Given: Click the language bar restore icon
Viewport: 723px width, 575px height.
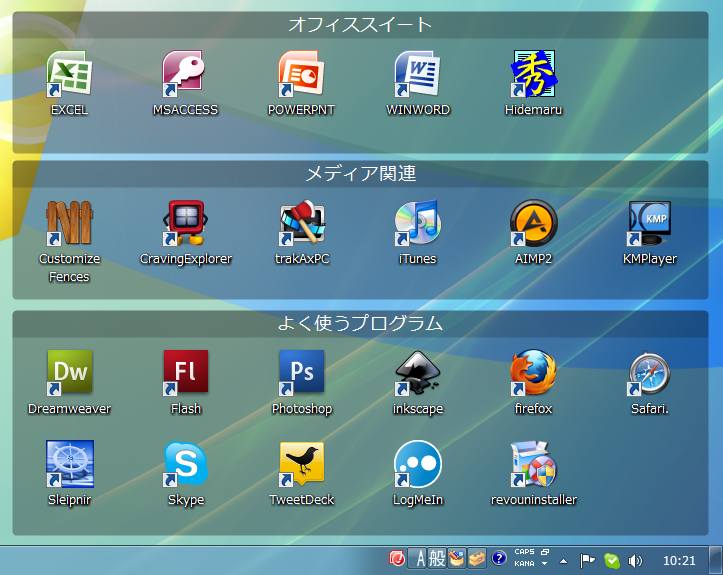Looking at the screenshot, I should coord(545,552).
